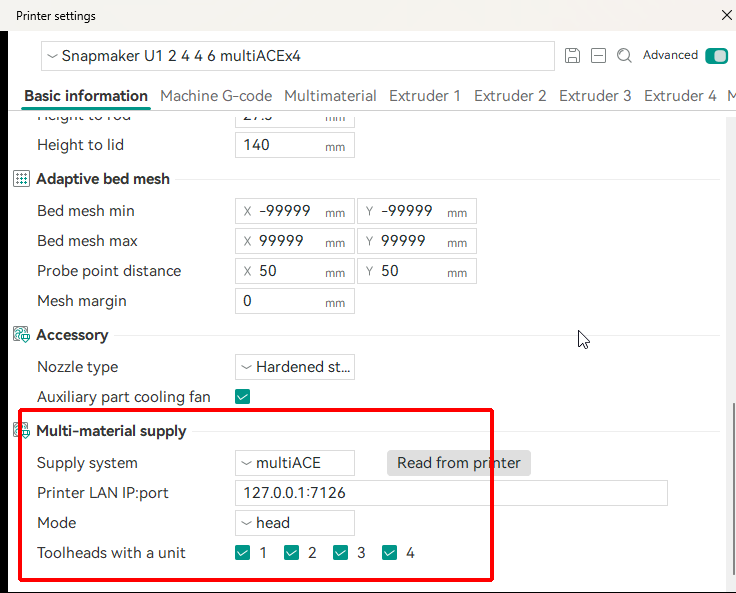This screenshot has height=593, width=736.
Task: Click the Bed mesh min Y field
Action: [x=417, y=211]
